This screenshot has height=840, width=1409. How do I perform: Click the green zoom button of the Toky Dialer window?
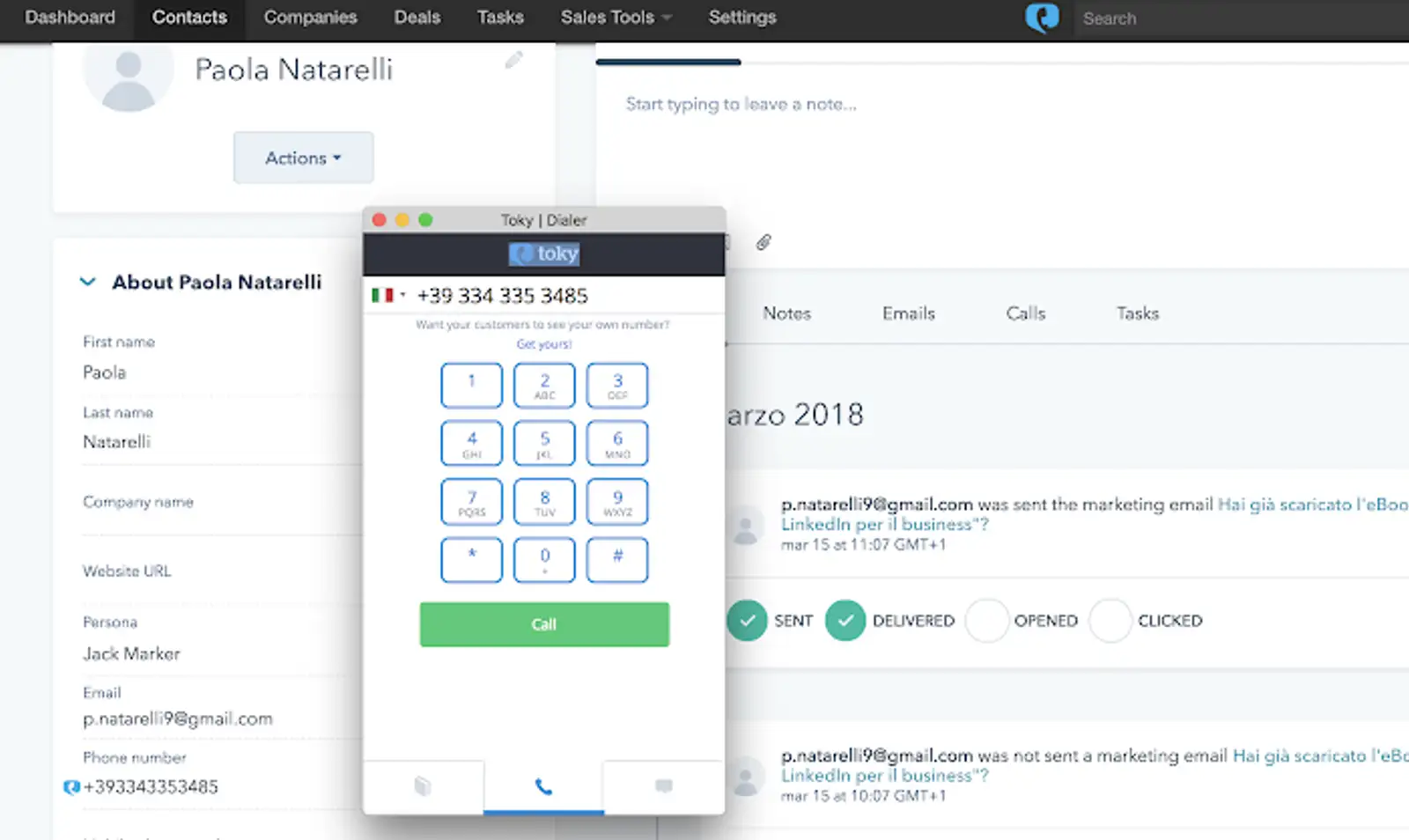tap(425, 220)
